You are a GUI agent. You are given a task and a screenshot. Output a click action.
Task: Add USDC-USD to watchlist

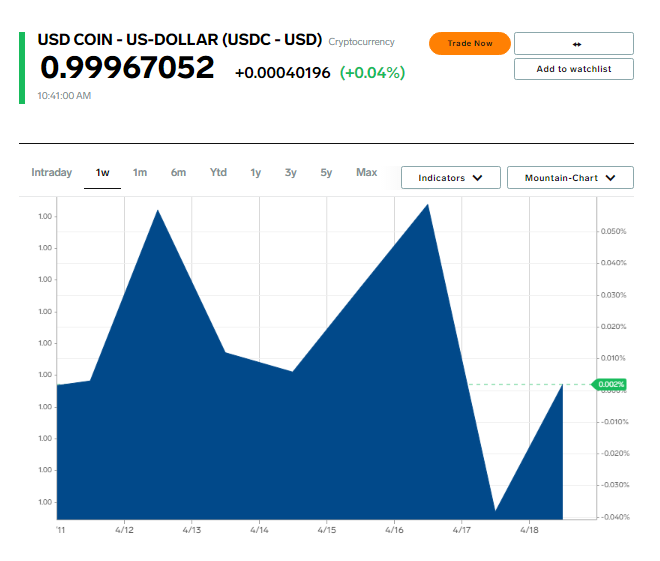(574, 69)
